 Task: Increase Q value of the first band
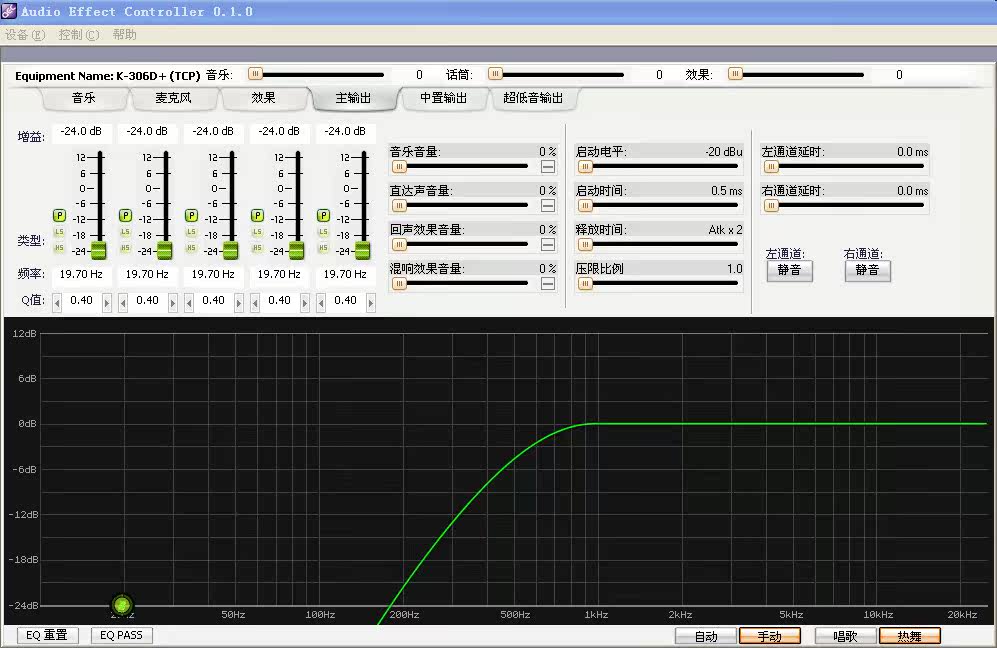107,301
